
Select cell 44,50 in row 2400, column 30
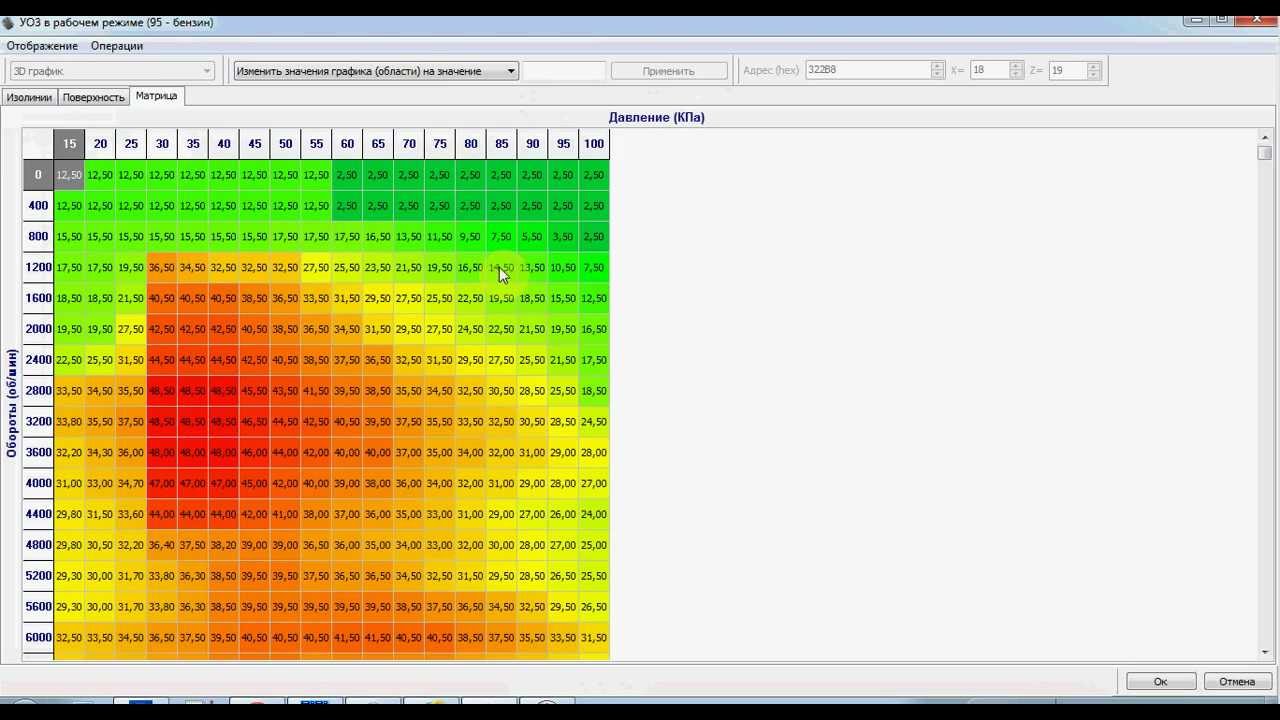click(x=162, y=360)
